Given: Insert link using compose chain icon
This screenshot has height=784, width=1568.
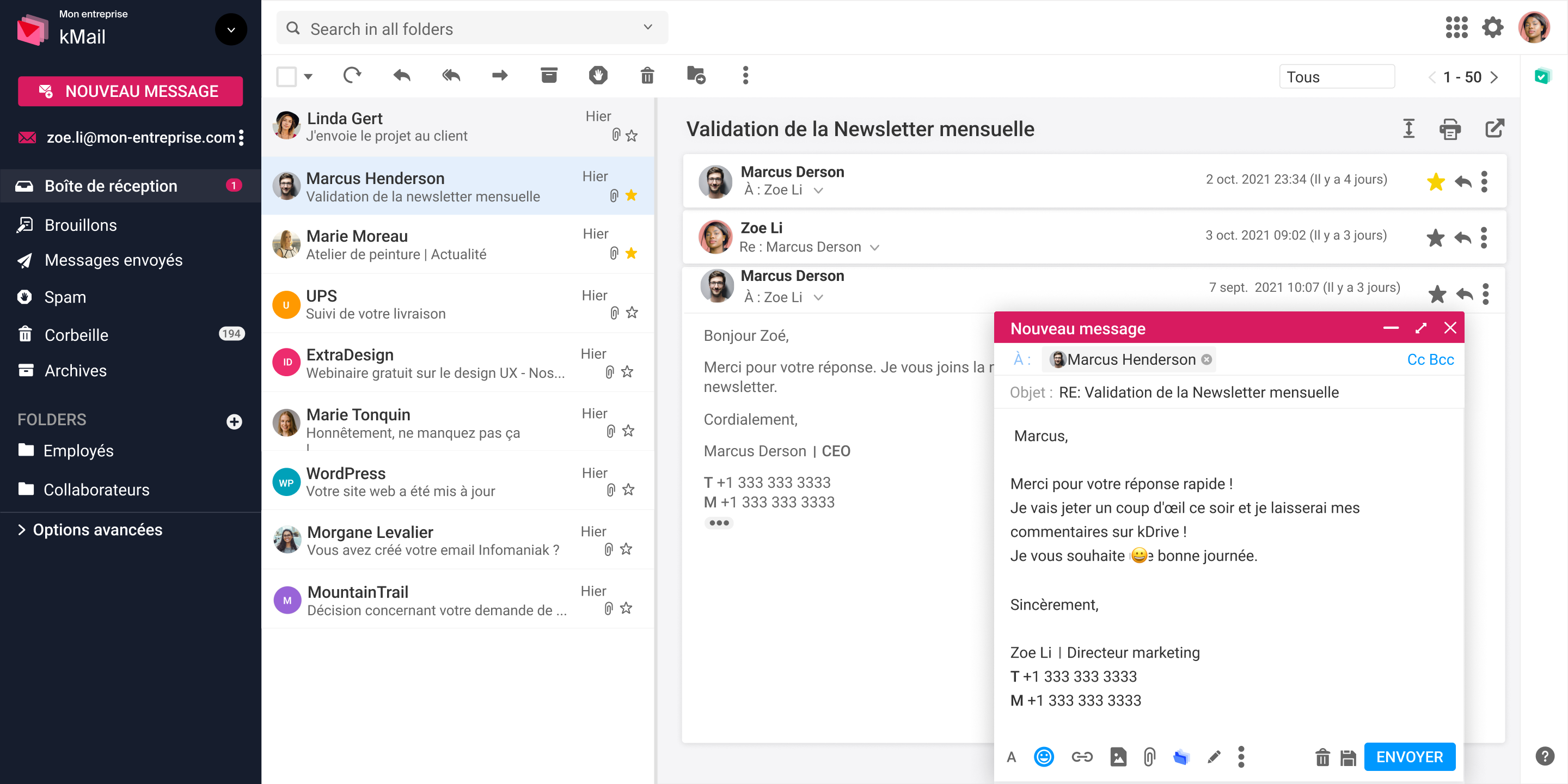Looking at the screenshot, I should click(x=1082, y=757).
